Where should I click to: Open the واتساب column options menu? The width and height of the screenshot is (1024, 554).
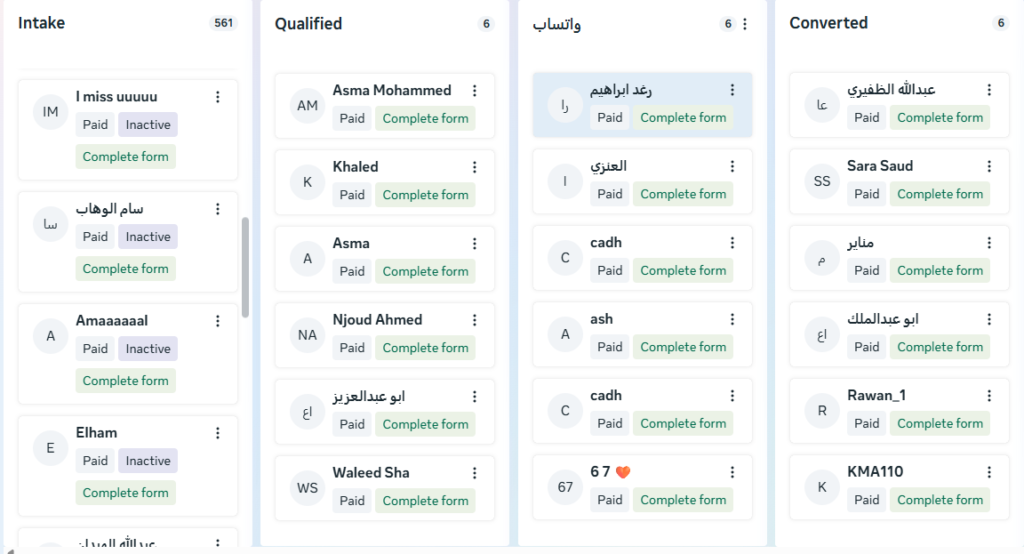745,24
